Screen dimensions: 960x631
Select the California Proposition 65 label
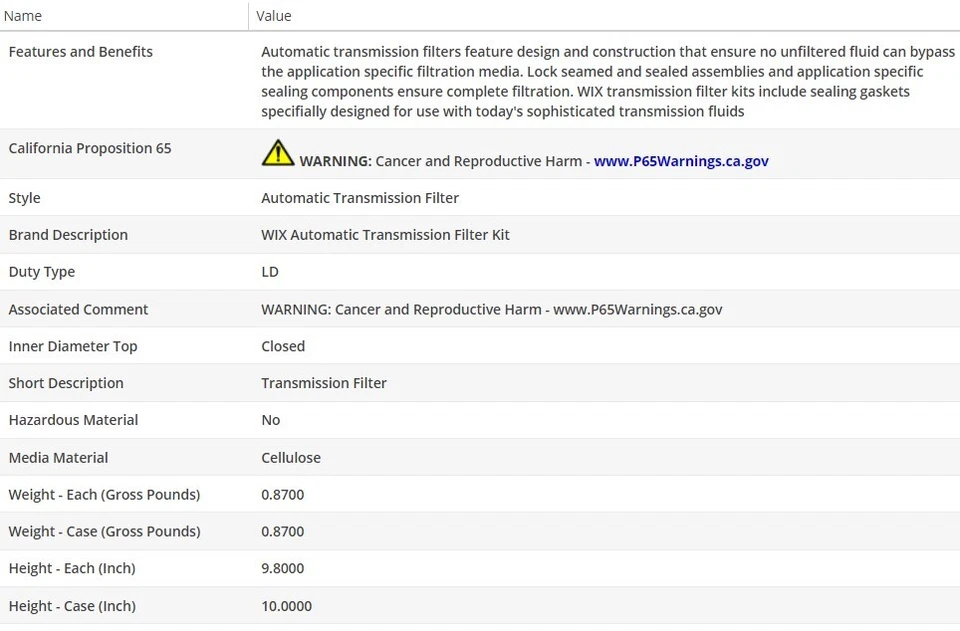coord(90,149)
